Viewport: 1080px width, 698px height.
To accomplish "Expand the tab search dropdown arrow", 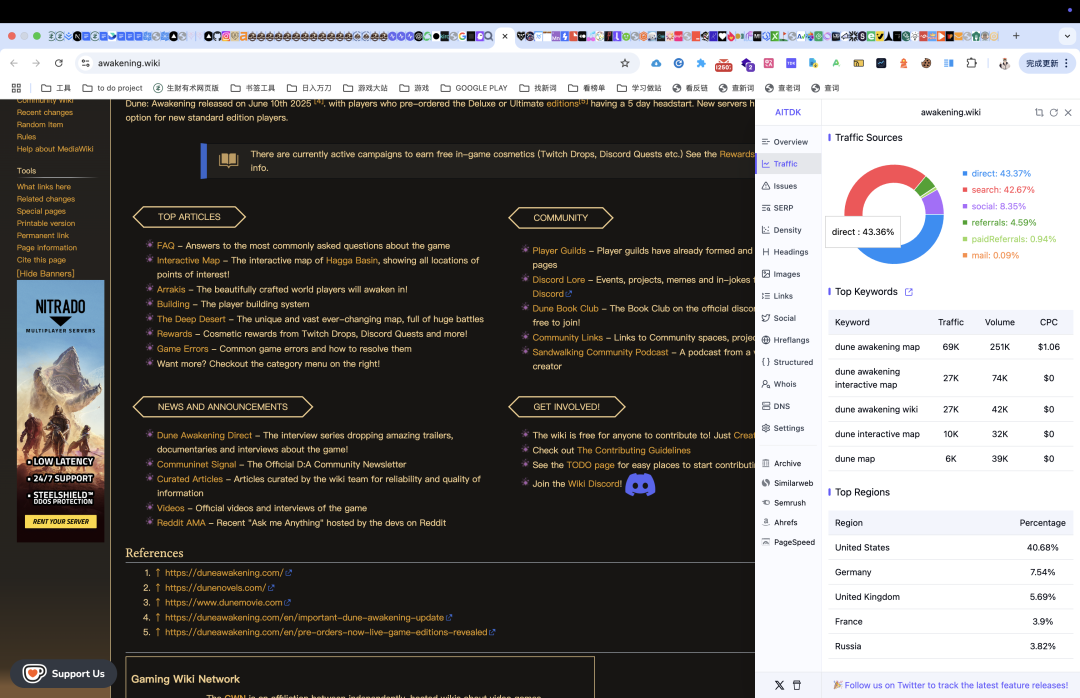I will 1067,36.
